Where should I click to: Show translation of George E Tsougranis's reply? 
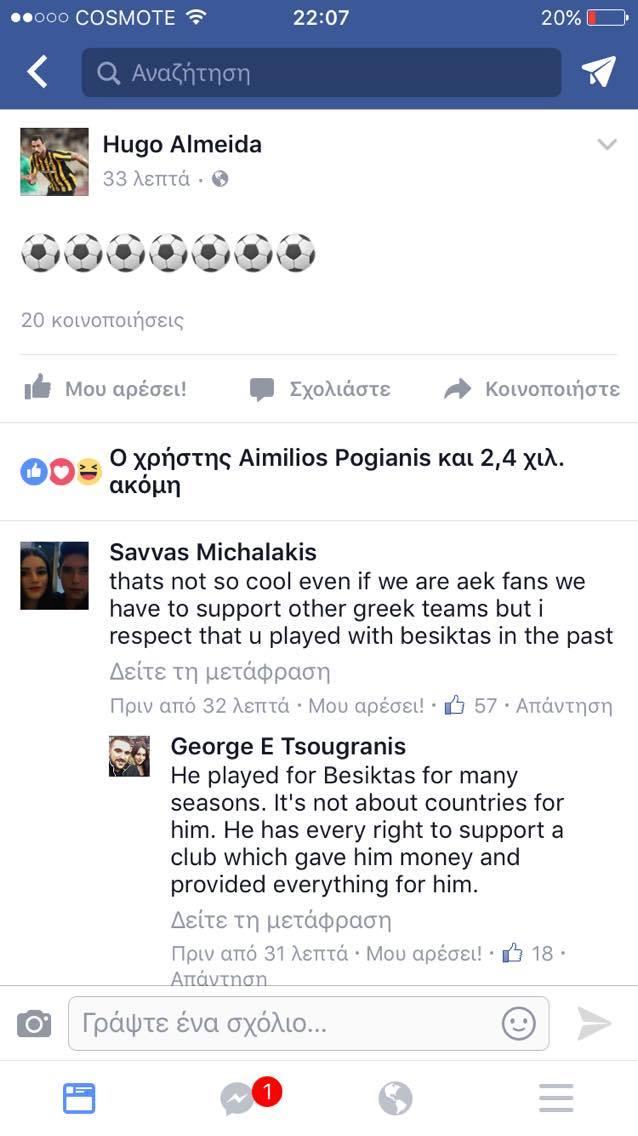281,920
